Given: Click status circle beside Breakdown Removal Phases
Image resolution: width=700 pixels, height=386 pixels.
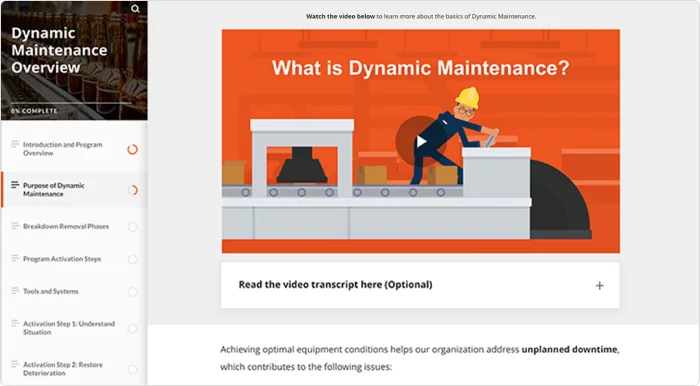Looking at the screenshot, I should pyautogui.click(x=133, y=227).
